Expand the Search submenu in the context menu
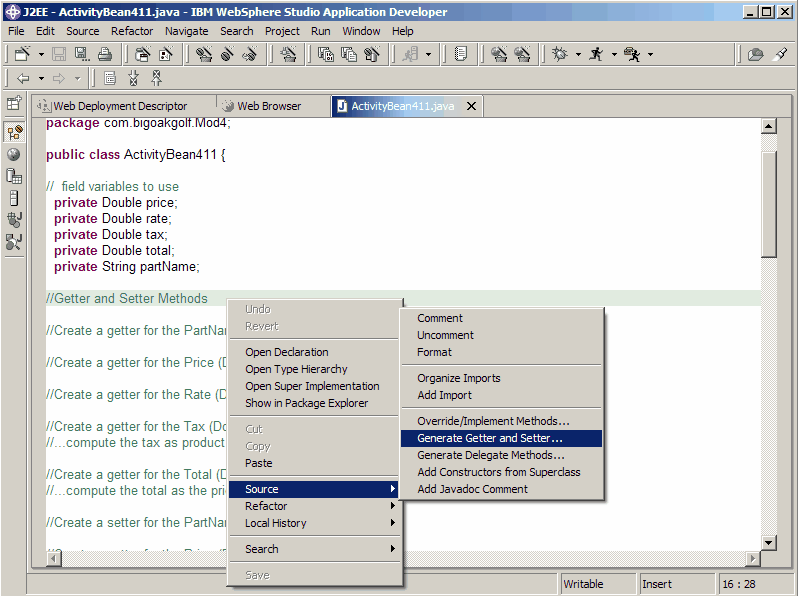Viewport: 798px width, 596px height. click(x=314, y=549)
